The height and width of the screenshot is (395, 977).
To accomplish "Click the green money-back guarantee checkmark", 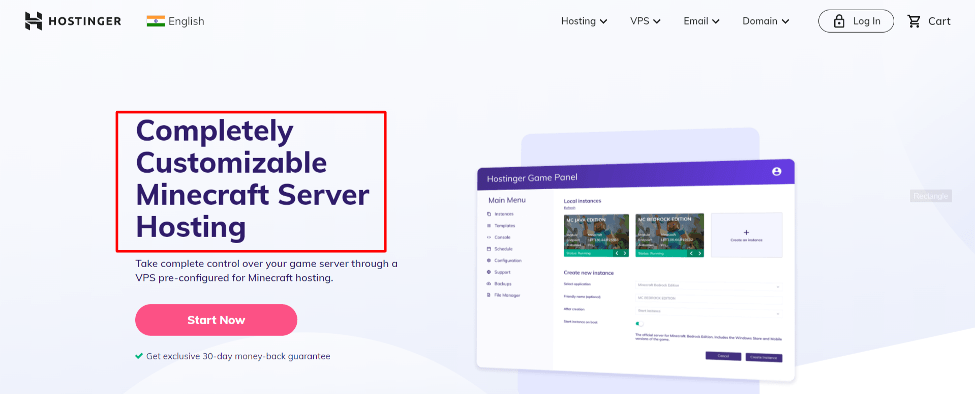I will 139,356.
